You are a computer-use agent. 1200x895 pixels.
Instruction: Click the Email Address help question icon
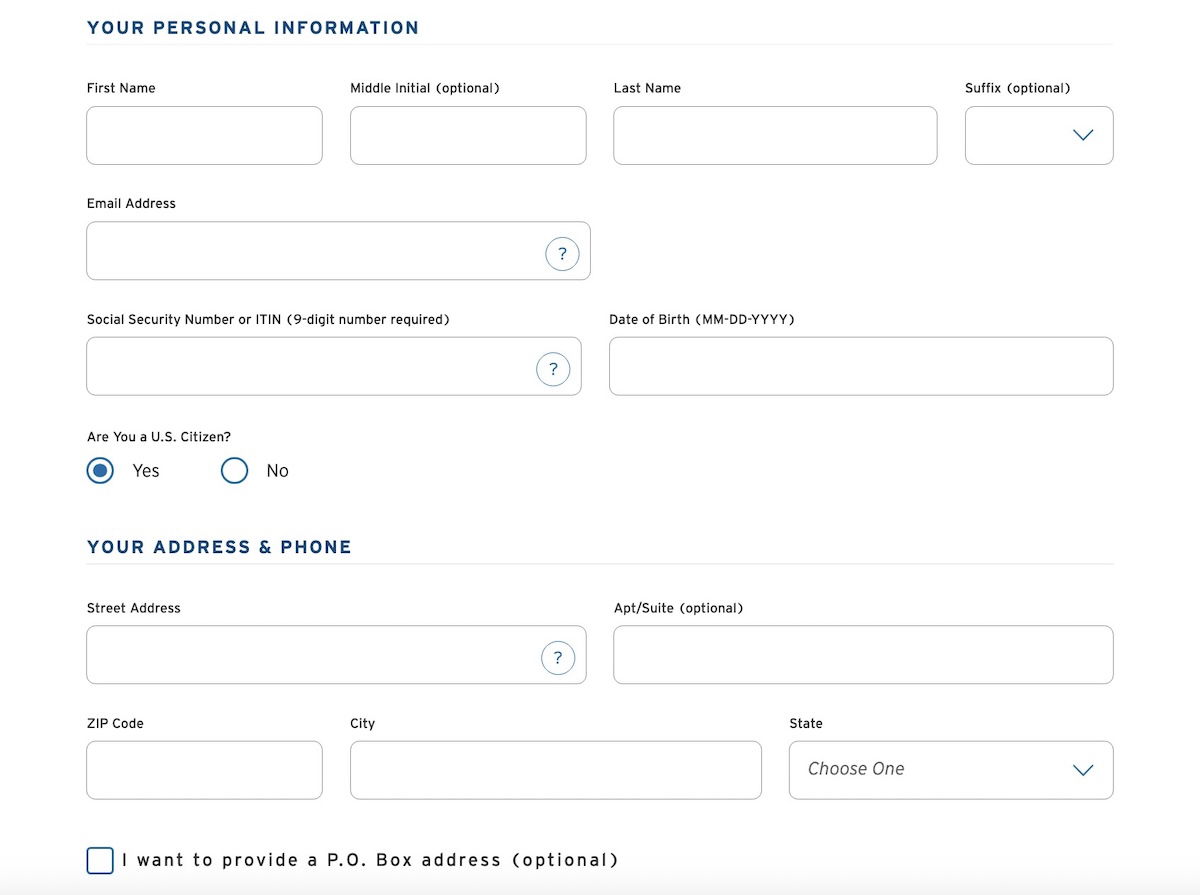(562, 254)
